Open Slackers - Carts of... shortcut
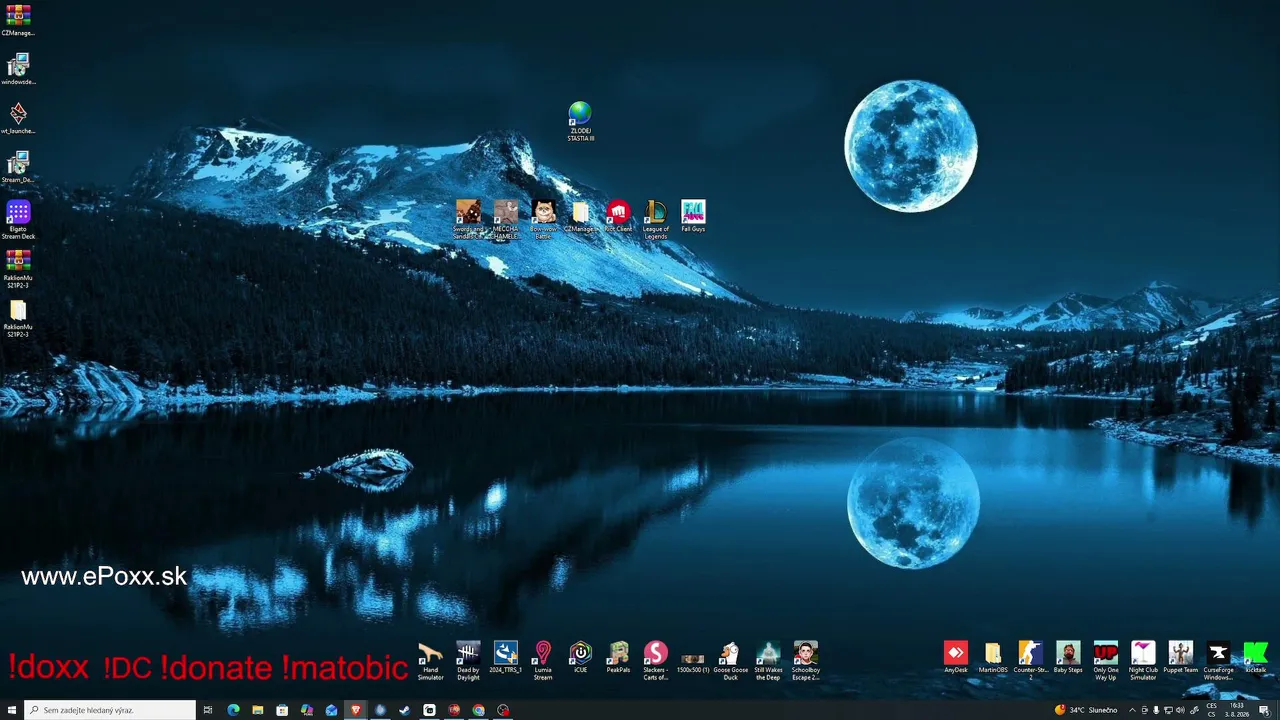 [656, 660]
